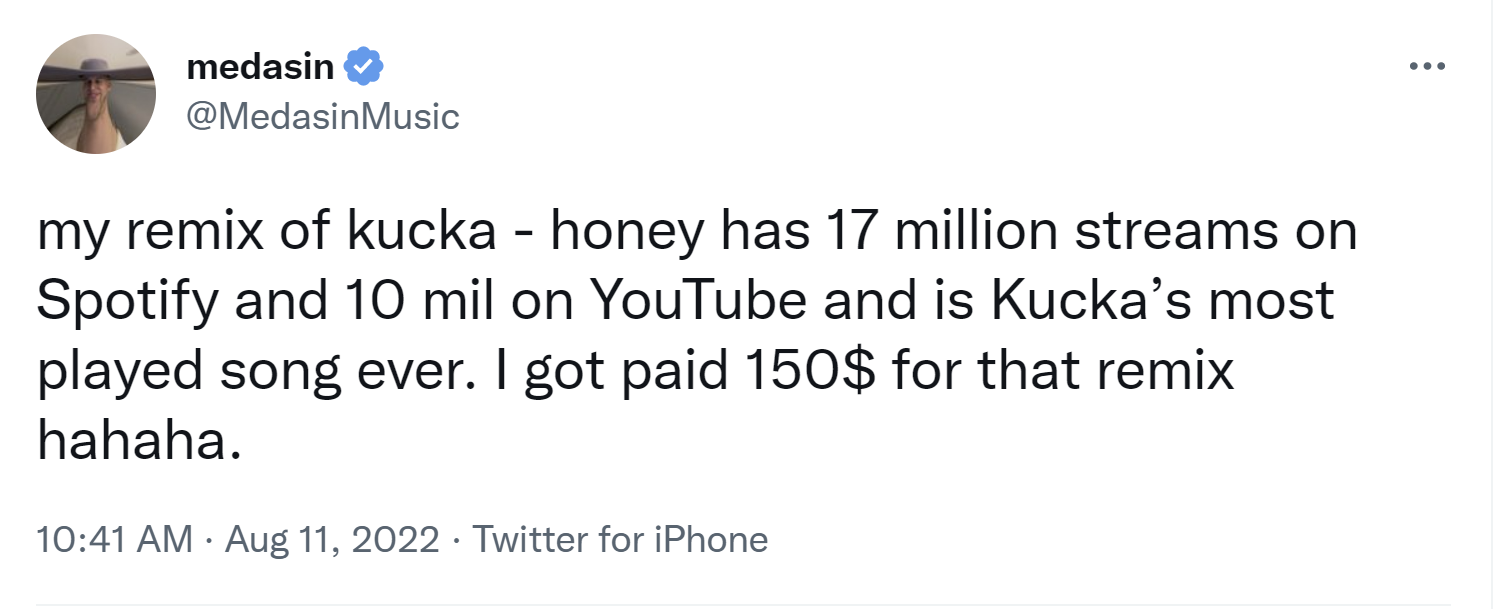Click the phrase "that remix" in the tweet
The height and width of the screenshot is (609, 1505).
(1107, 372)
